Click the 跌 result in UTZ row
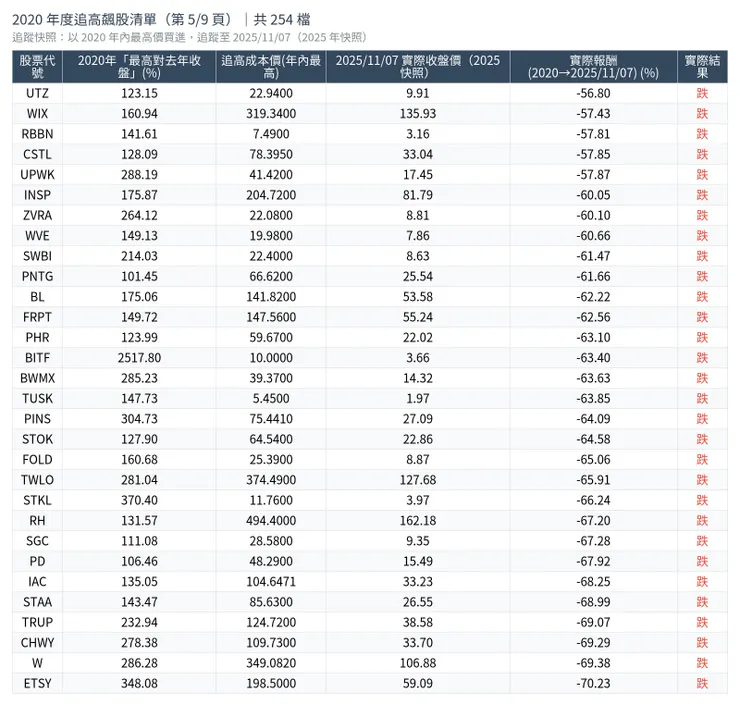This screenshot has width=740, height=706. click(702, 93)
